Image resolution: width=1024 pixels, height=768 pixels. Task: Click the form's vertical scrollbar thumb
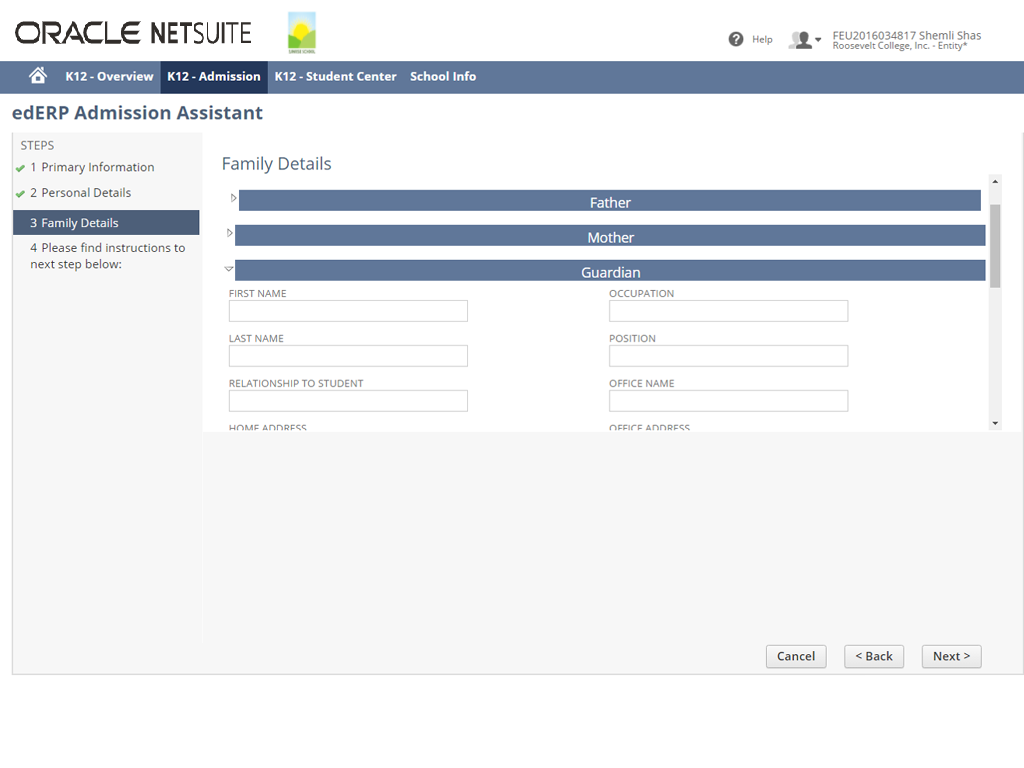coord(995,246)
